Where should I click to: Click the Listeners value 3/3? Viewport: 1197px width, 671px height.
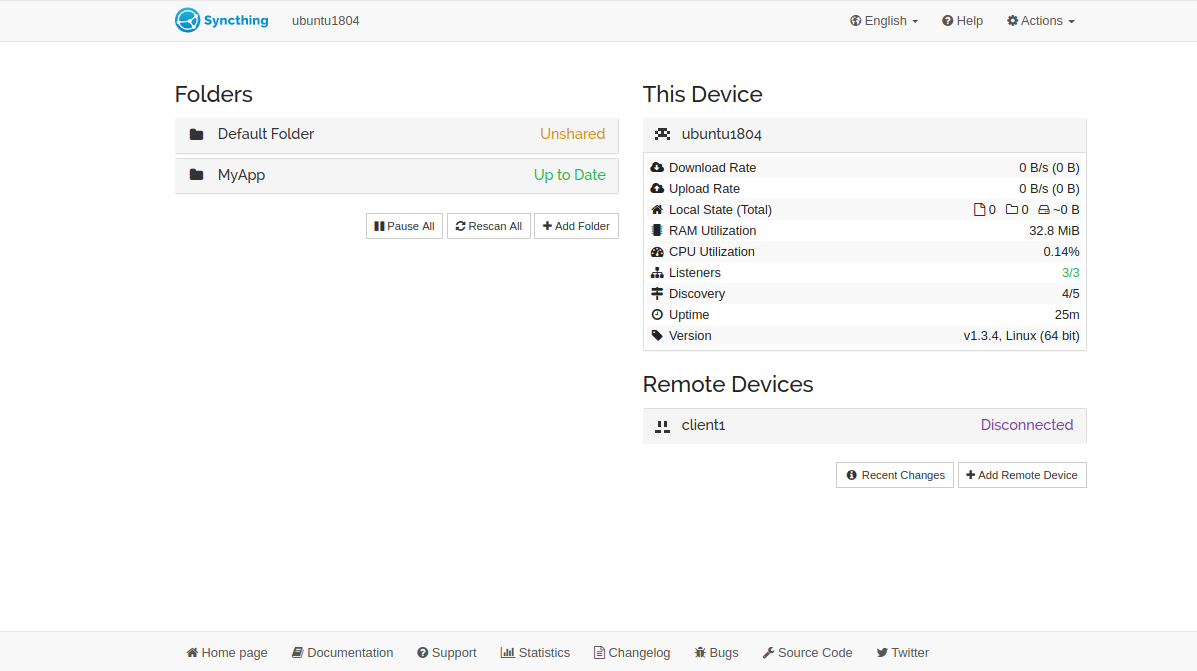pyautogui.click(x=1070, y=273)
